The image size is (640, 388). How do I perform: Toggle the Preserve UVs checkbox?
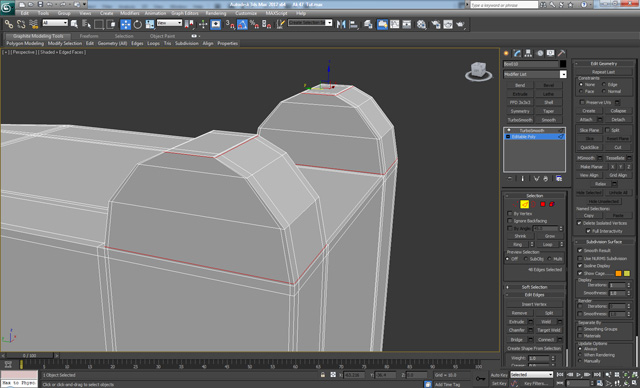(582, 102)
